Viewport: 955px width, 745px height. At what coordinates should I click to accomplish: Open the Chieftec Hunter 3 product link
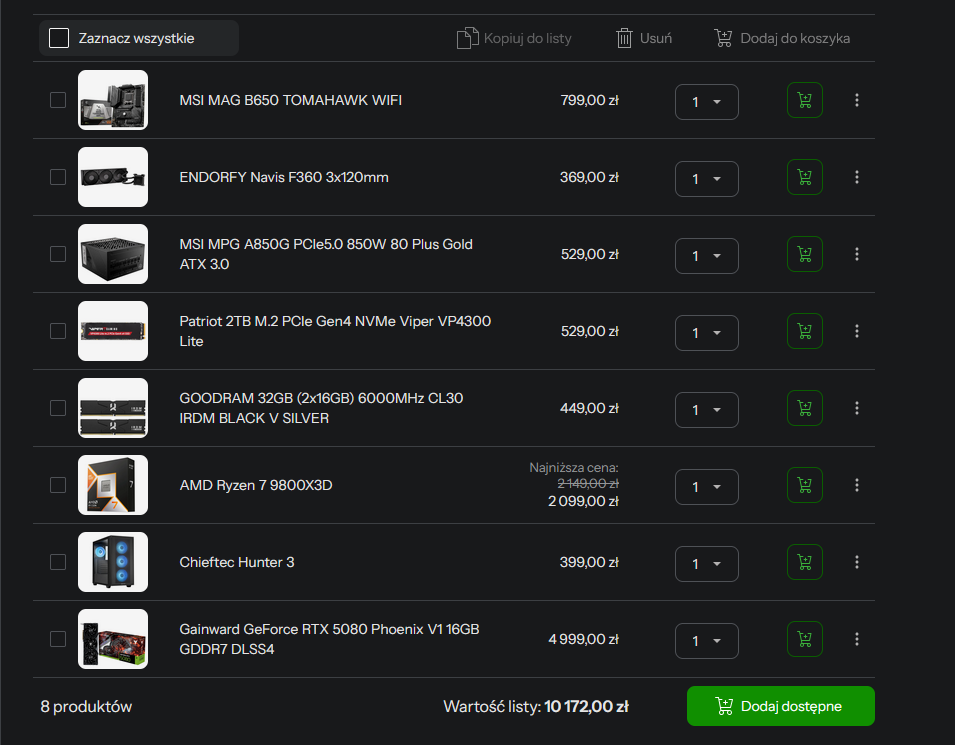(237, 562)
